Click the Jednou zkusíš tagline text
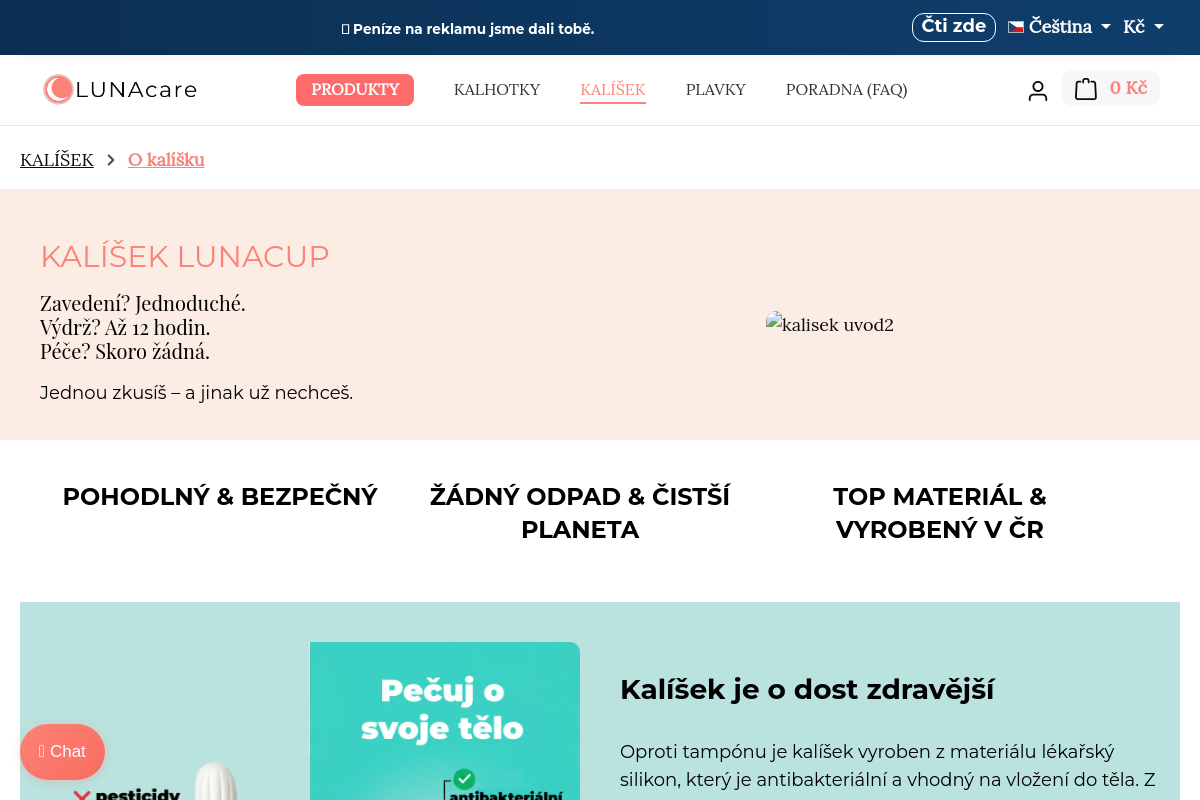The height and width of the screenshot is (800, 1200). (x=197, y=393)
